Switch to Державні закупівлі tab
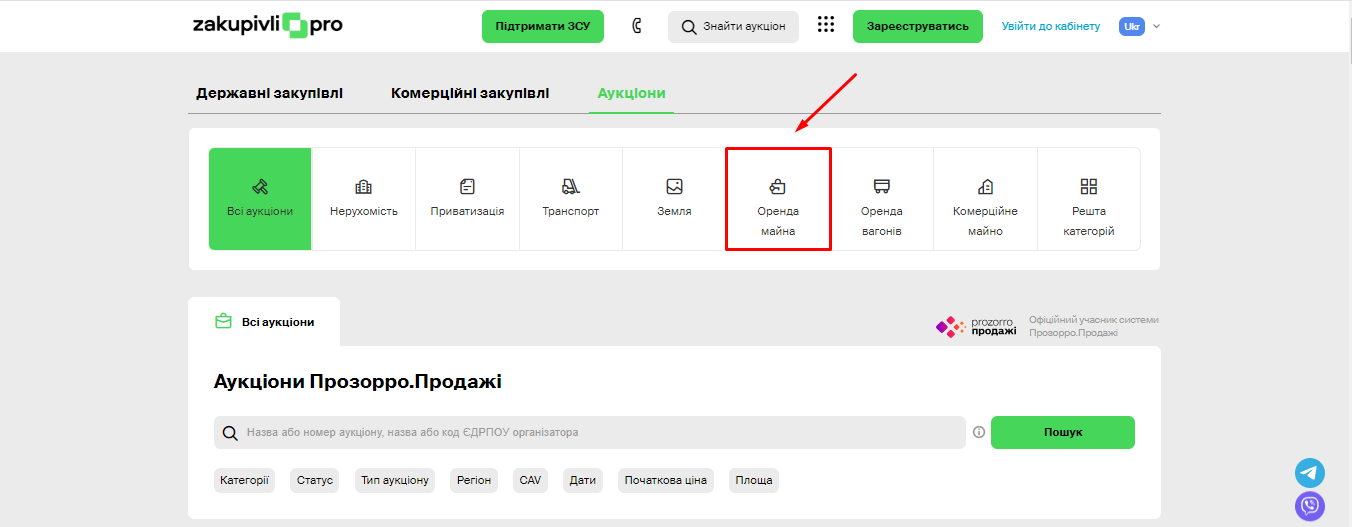1352x527 pixels. coord(269,93)
